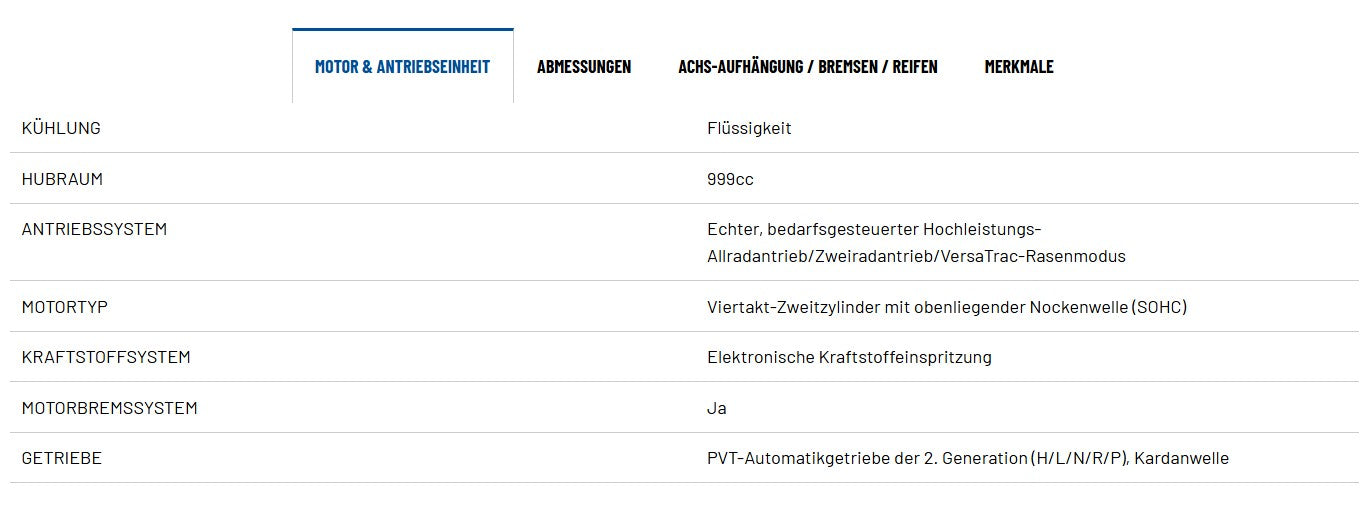
Task: Click the 999cc displacement value
Action: 730,179
